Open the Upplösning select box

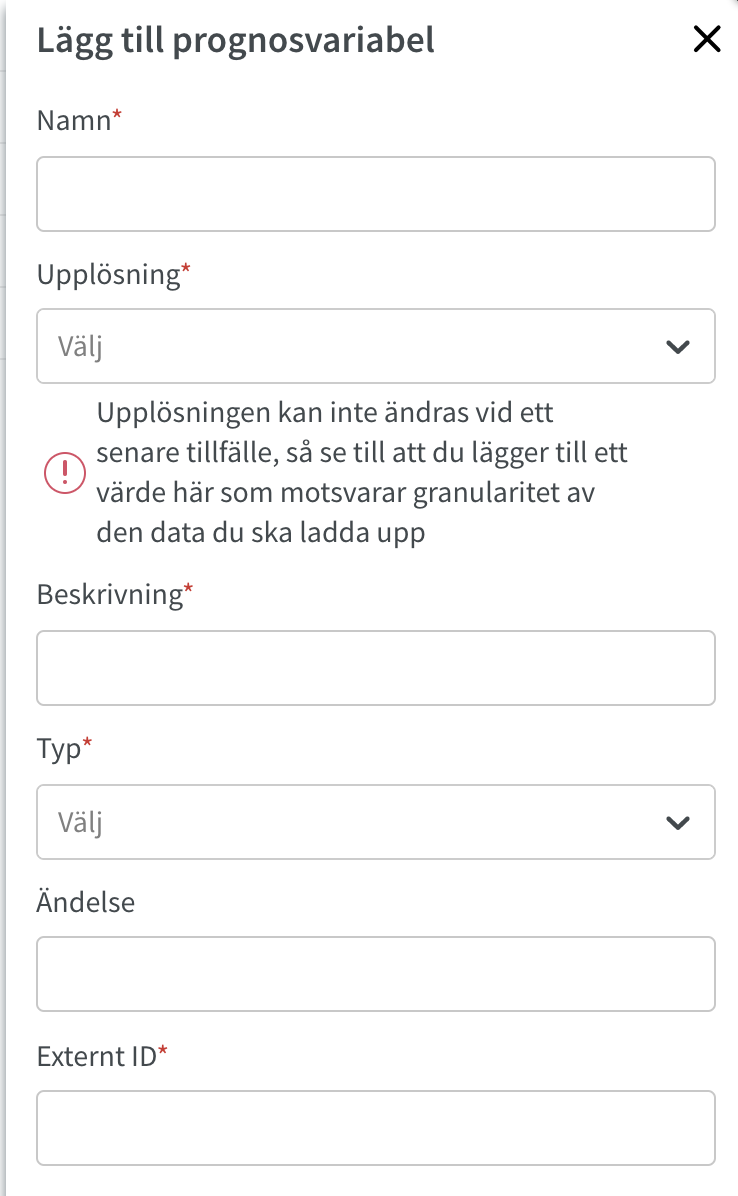click(376, 346)
